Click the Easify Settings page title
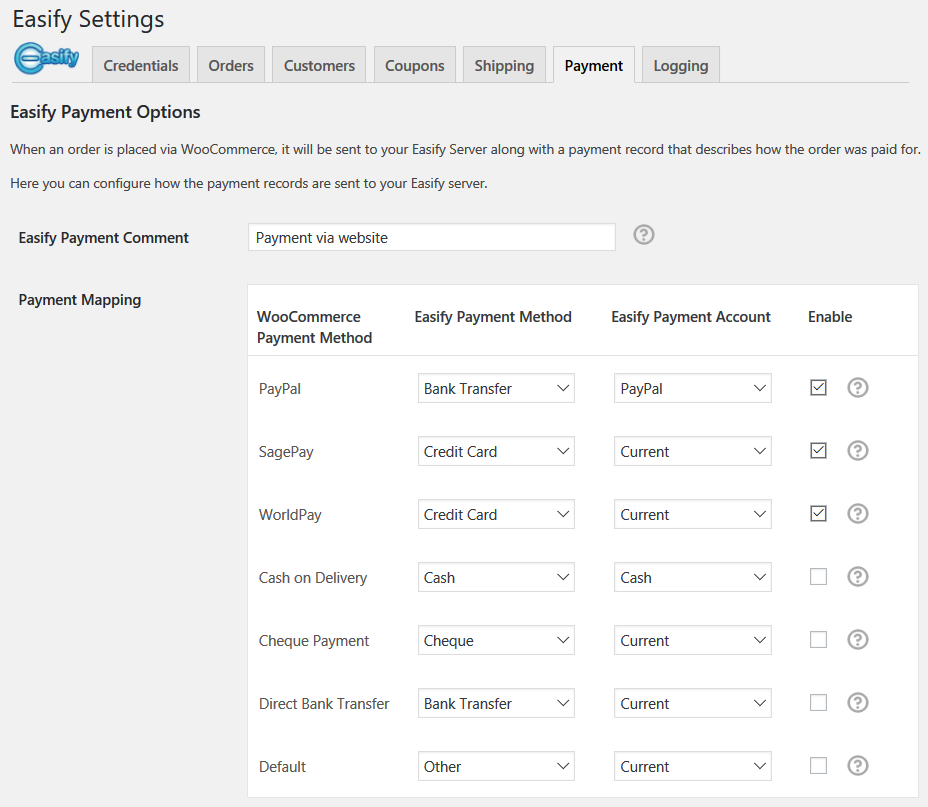 [x=88, y=19]
